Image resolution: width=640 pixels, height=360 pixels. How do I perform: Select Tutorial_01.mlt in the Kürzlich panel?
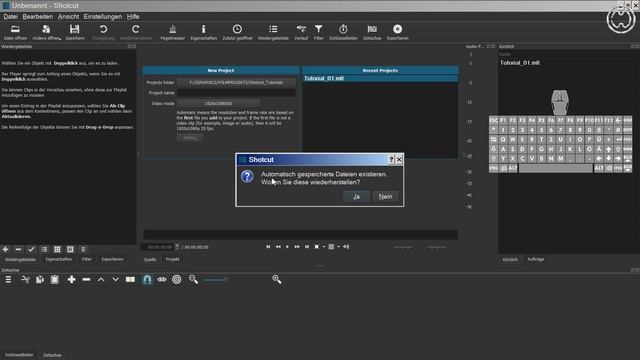point(520,63)
